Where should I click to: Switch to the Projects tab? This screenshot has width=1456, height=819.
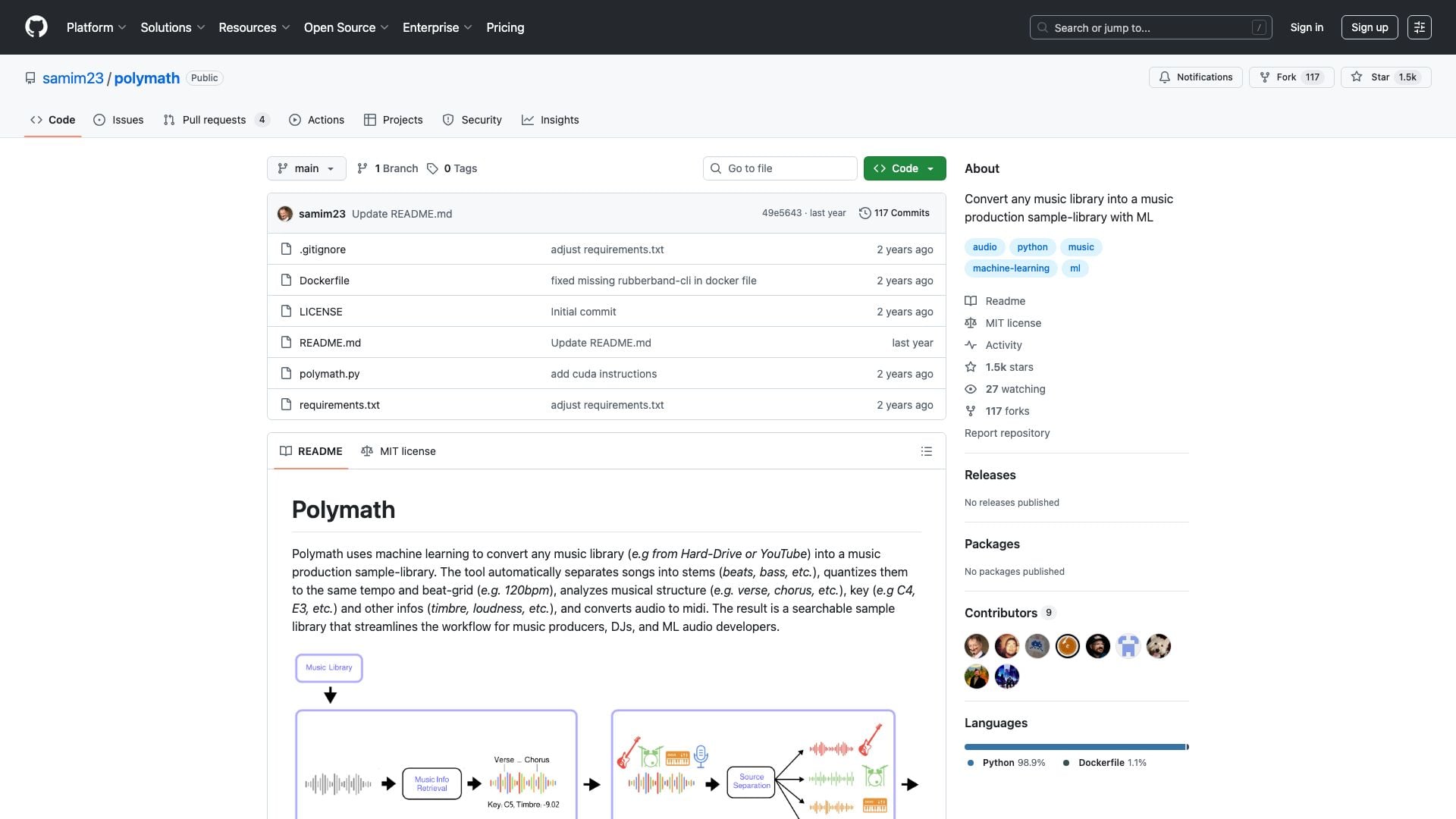(x=393, y=120)
